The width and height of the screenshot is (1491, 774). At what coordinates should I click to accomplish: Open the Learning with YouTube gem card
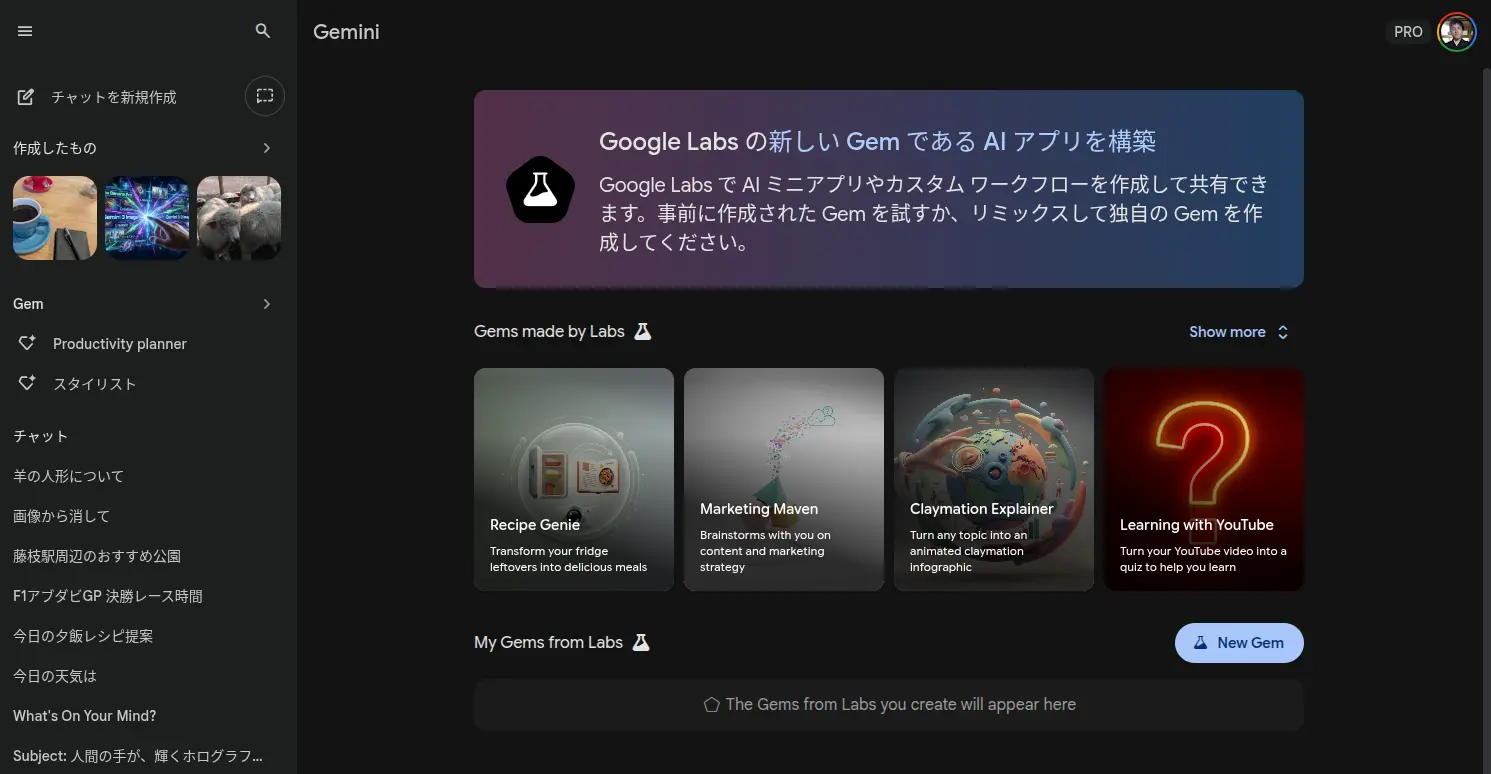click(x=1203, y=479)
